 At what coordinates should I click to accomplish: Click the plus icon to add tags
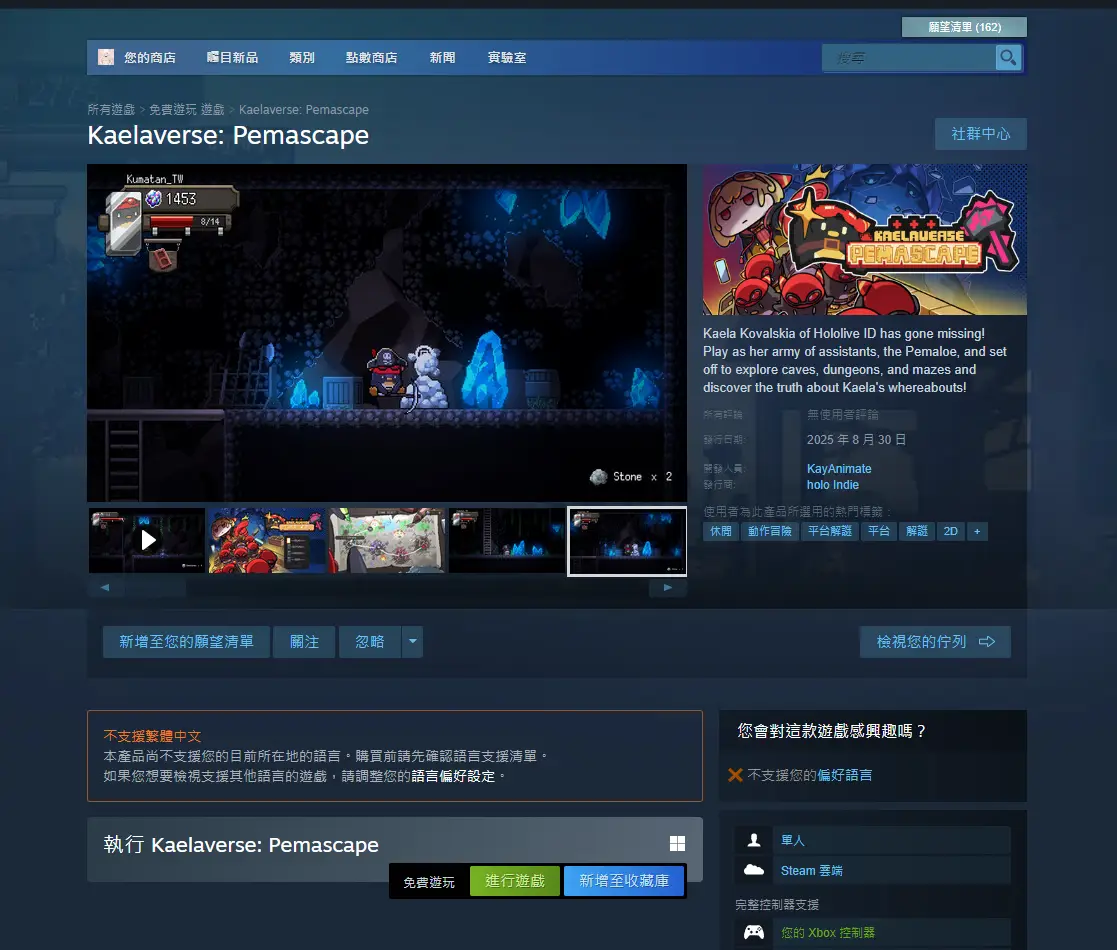coord(977,531)
